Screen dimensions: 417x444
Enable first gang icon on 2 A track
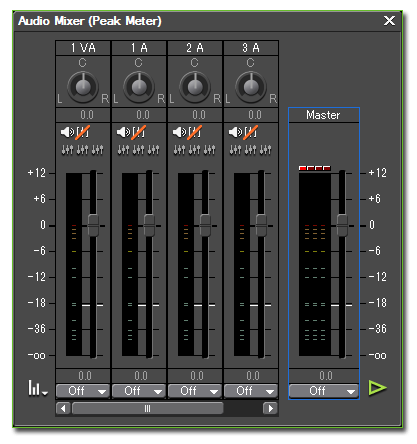[179, 150]
